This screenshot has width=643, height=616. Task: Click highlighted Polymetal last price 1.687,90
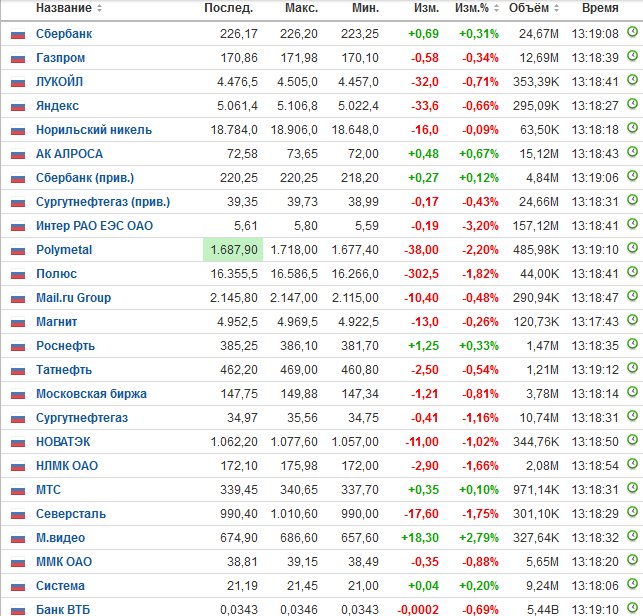click(x=233, y=249)
